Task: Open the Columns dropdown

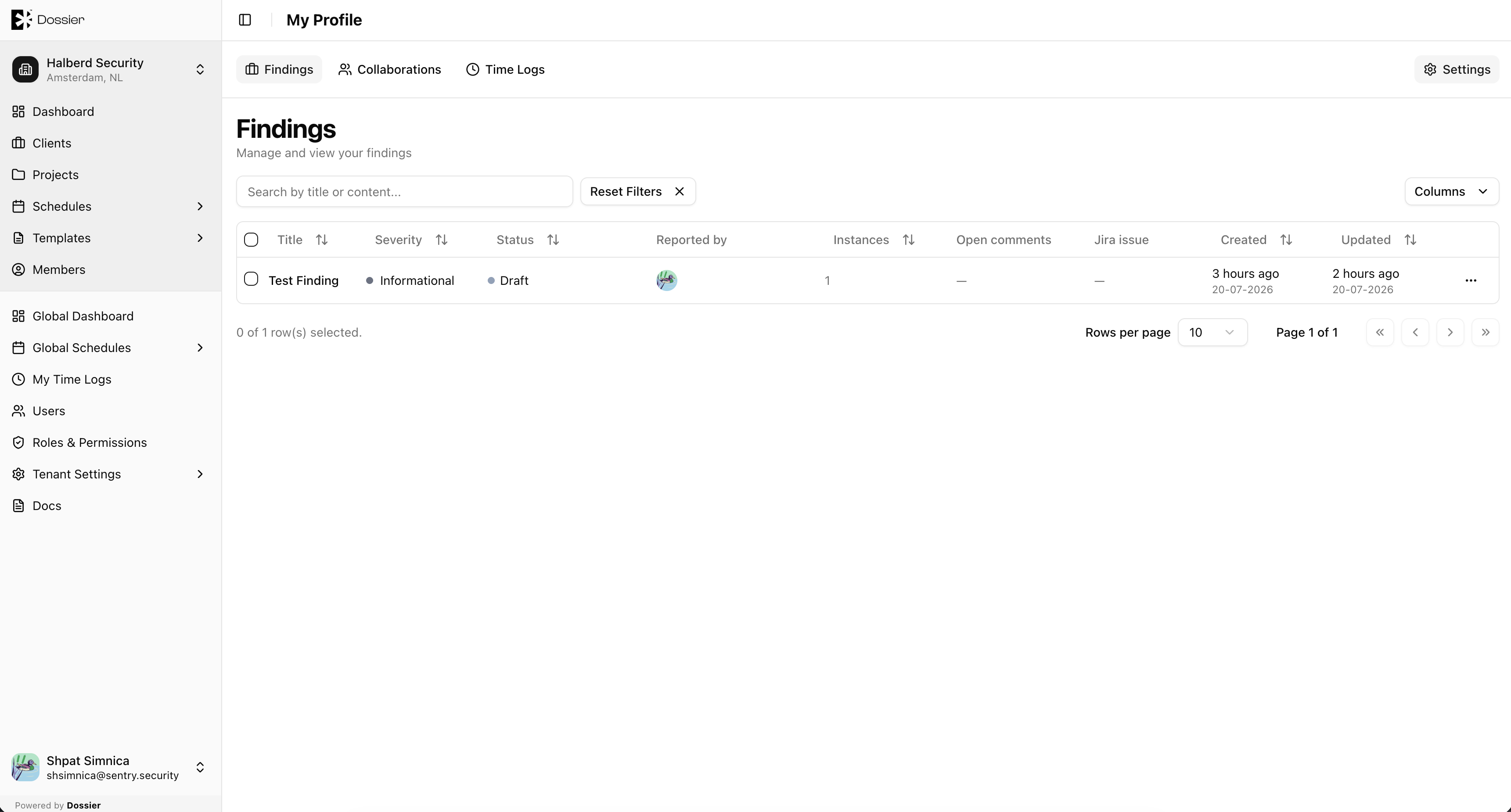Action: (1451, 192)
